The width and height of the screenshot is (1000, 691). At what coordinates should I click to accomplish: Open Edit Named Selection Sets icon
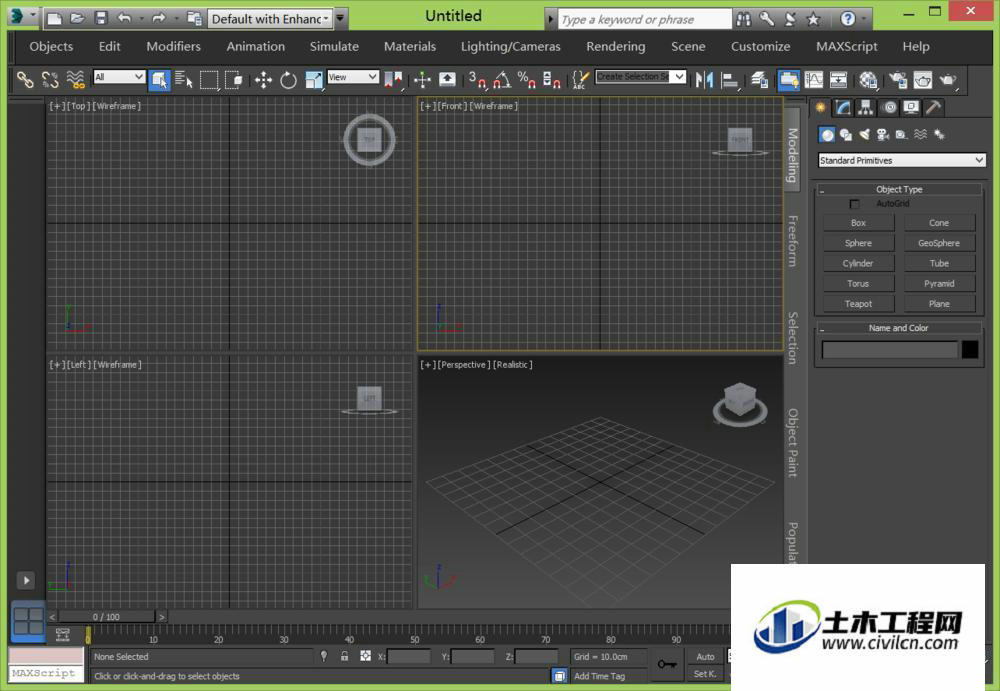[580, 80]
